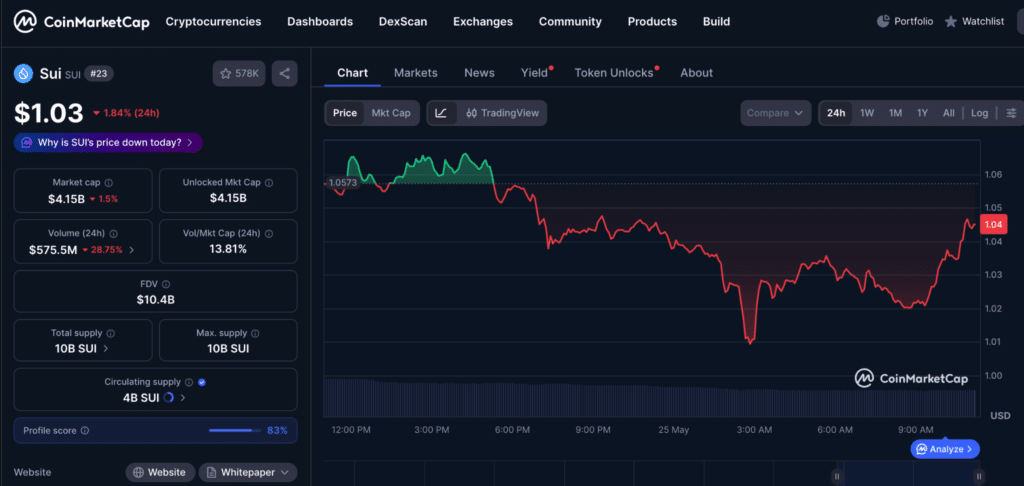Click Unlocked Mkt Cap info icon
This screenshot has width=1024, height=486.
click(269, 184)
